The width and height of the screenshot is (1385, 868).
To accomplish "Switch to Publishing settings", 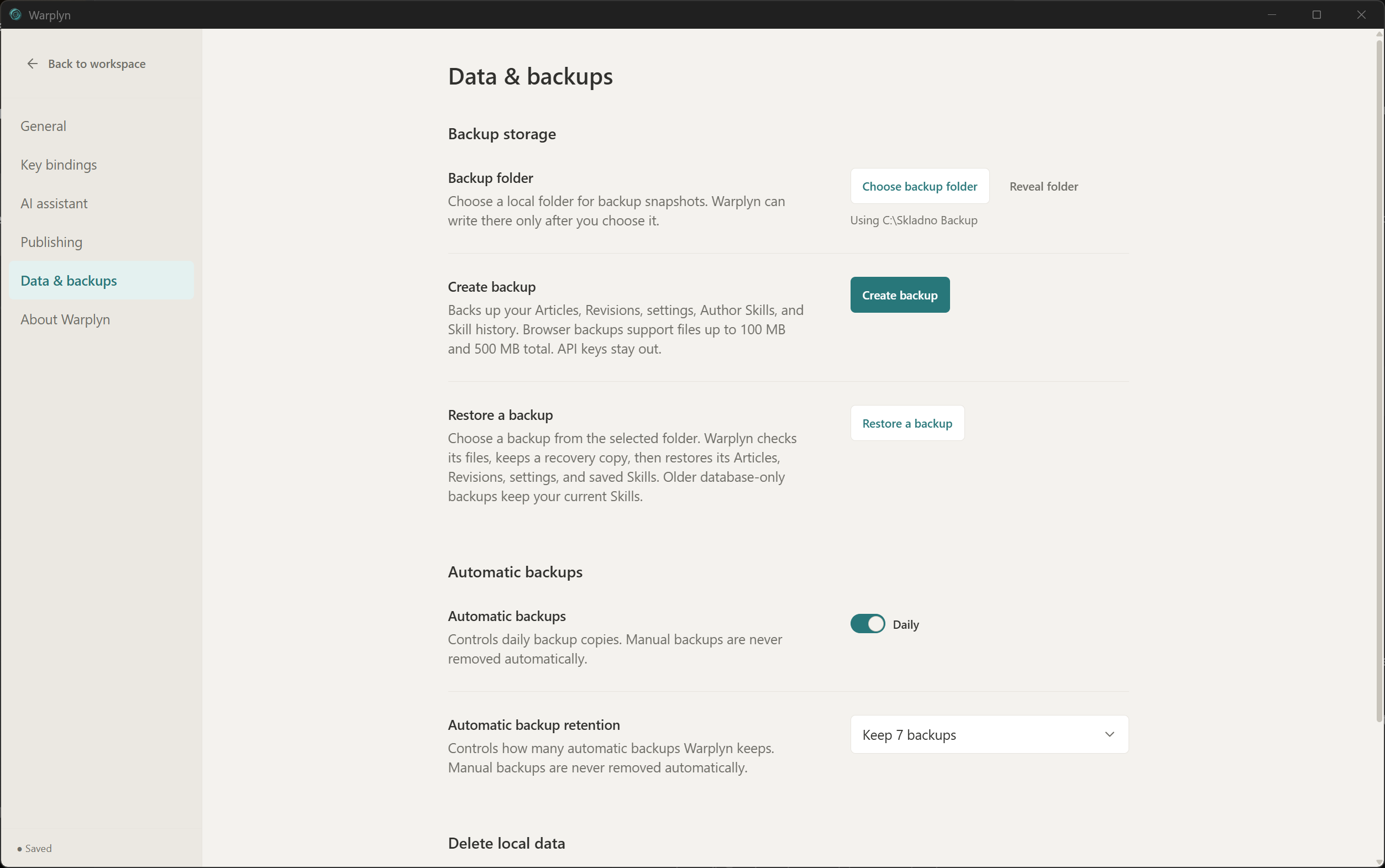I will pyautogui.click(x=101, y=241).
